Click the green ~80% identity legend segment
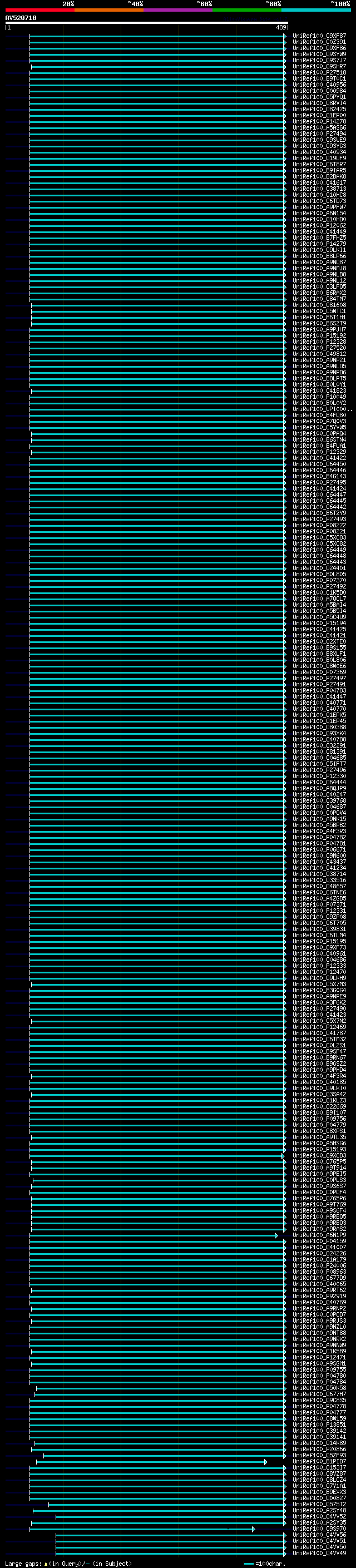This screenshot has width=356, height=1568. tap(247, 10)
